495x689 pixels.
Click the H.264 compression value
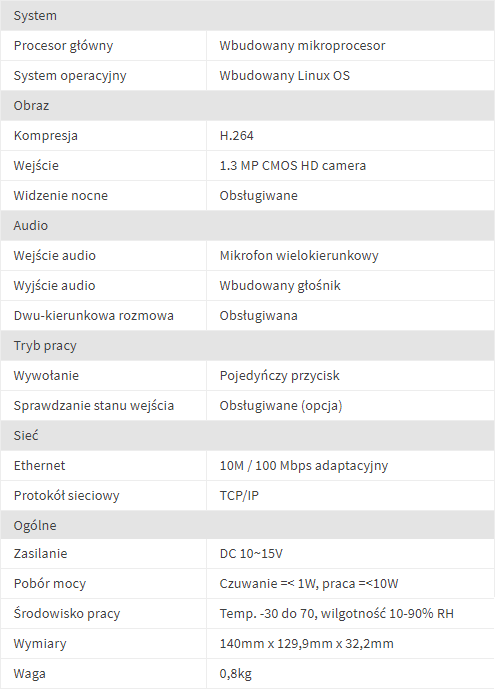[236, 135]
